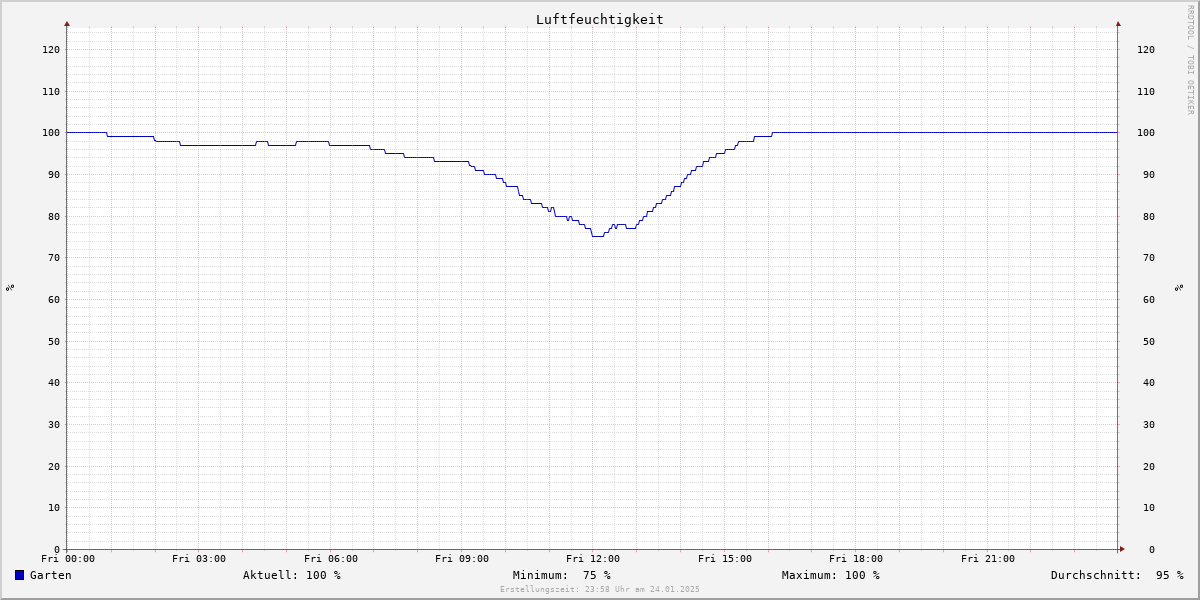
Task: Click the blue Garten legend color swatch
Action: [x=19, y=575]
